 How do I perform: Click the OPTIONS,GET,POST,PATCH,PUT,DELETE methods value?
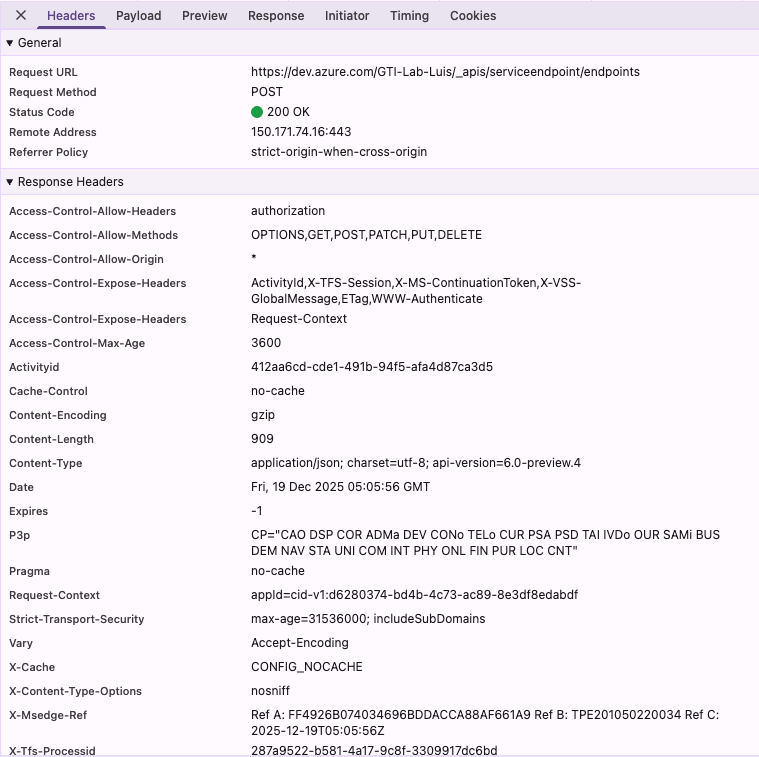tap(366, 235)
